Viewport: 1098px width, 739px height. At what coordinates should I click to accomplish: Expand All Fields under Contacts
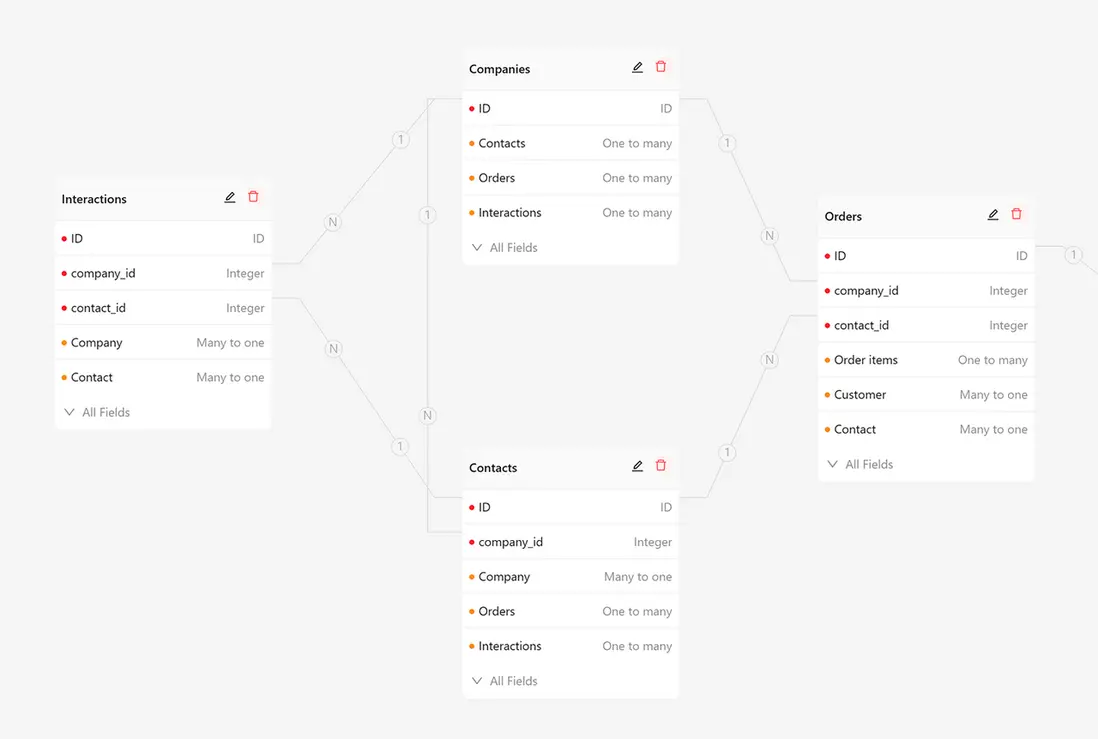coord(513,680)
